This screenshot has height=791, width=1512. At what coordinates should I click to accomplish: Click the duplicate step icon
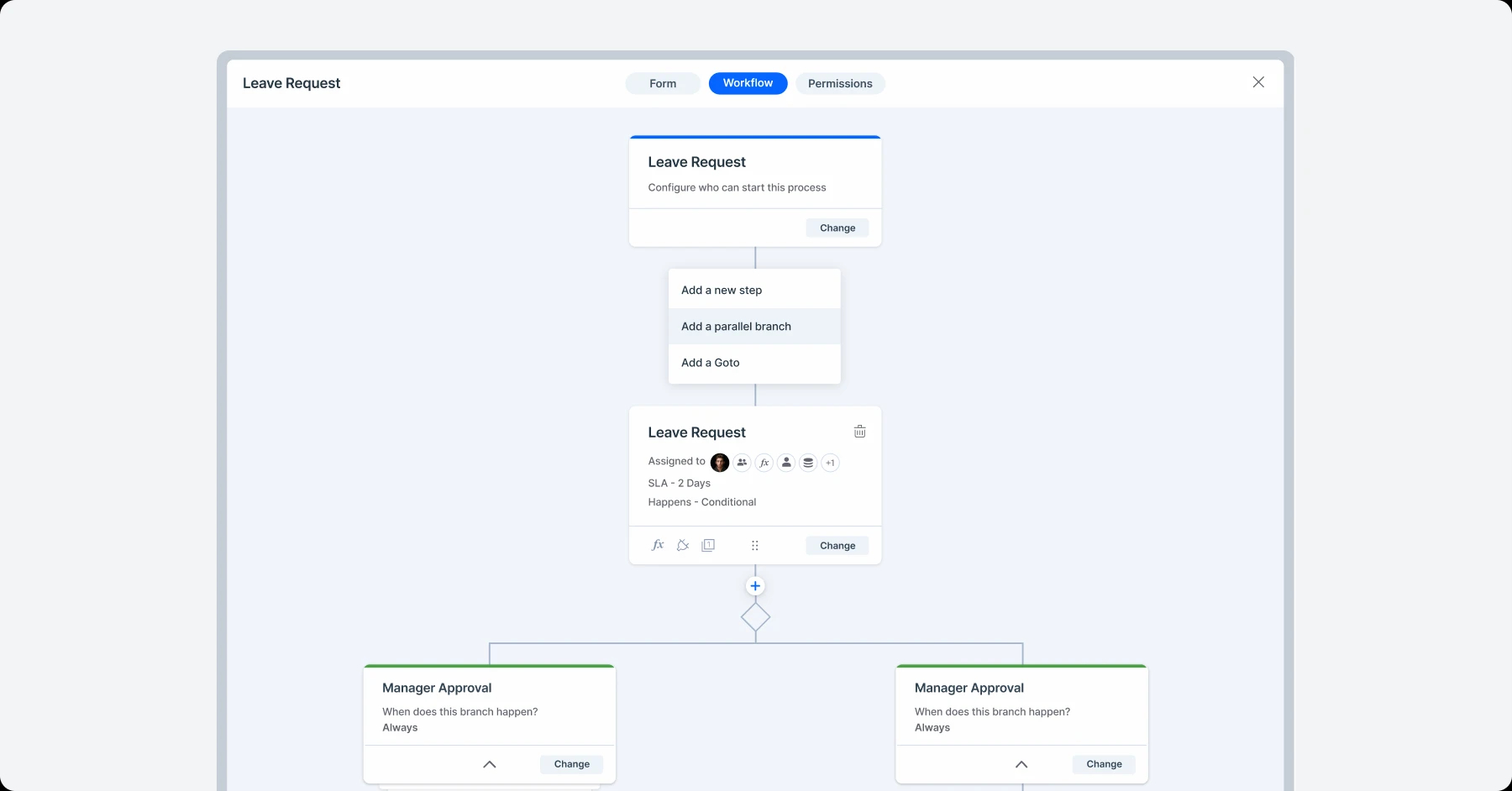708,545
